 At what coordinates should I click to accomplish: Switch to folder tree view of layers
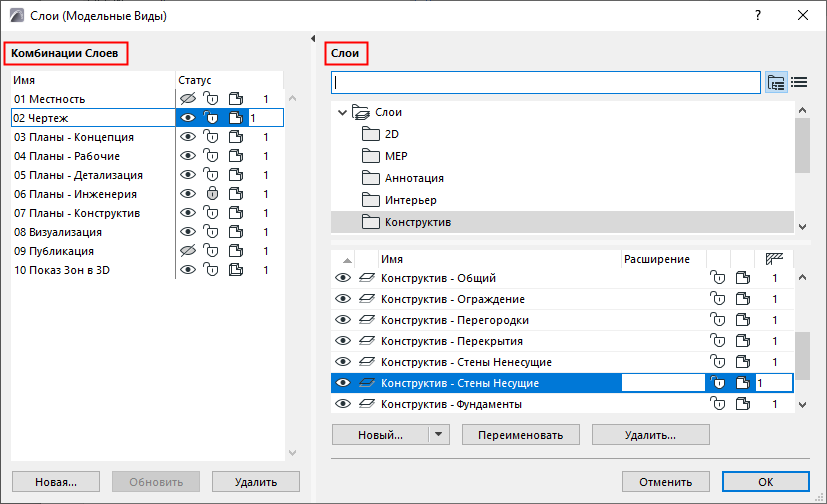click(777, 82)
